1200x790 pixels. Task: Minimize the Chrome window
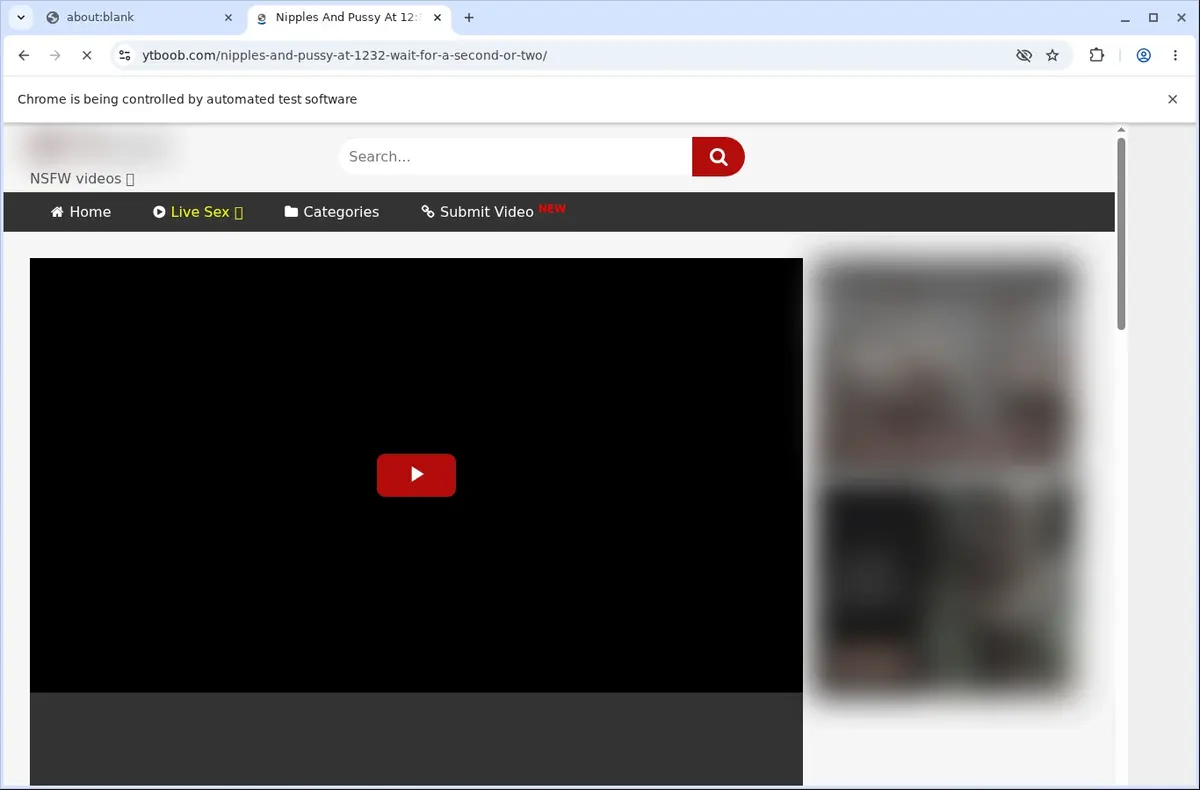(x=1126, y=17)
